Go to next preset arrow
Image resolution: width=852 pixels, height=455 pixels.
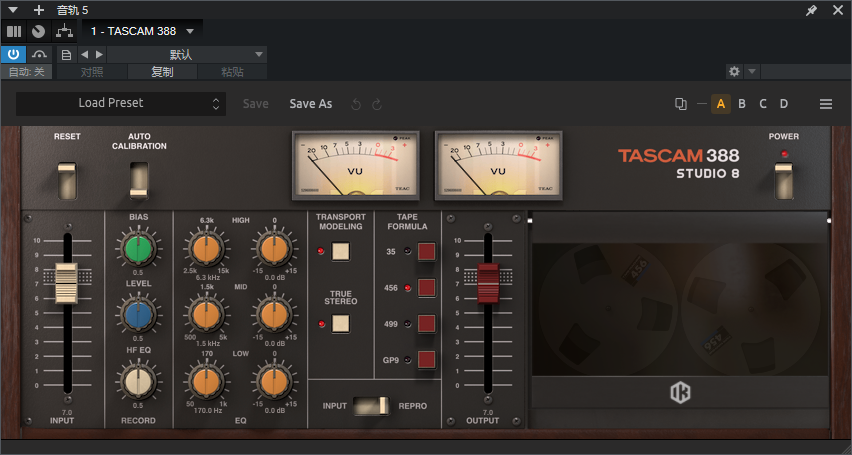(99, 54)
